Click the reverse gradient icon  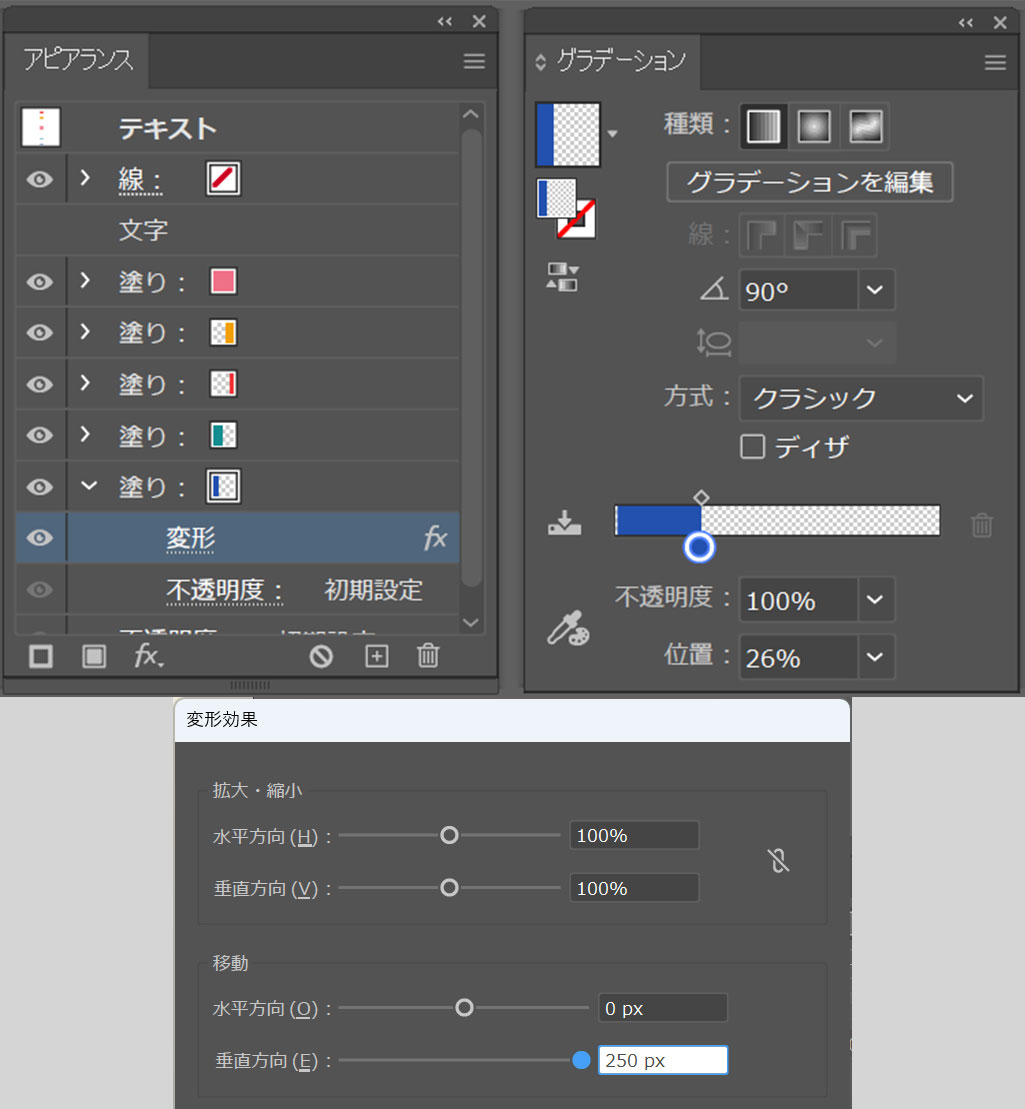click(562, 277)
